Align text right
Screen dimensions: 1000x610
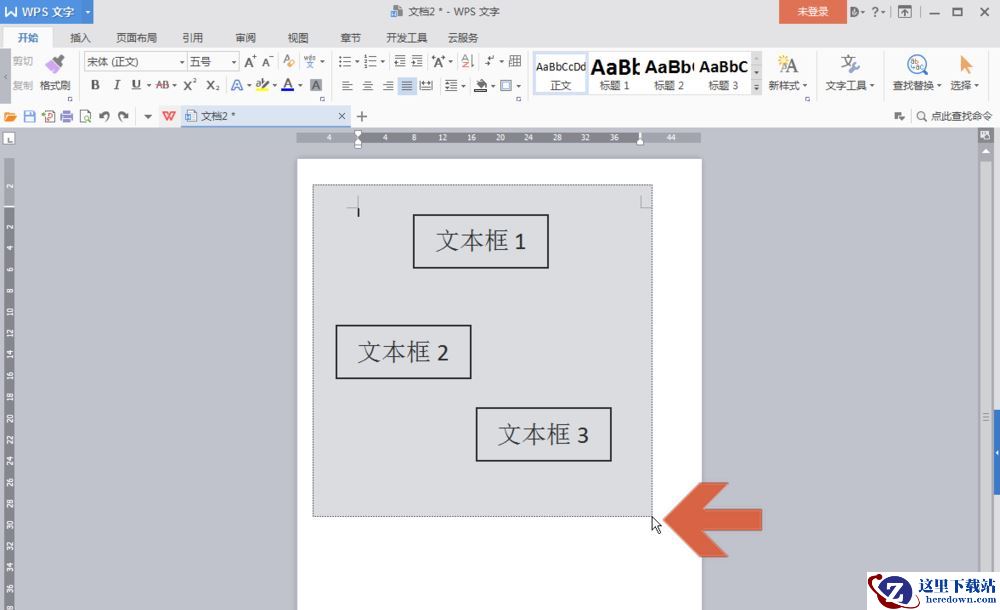tap(388, 86)
